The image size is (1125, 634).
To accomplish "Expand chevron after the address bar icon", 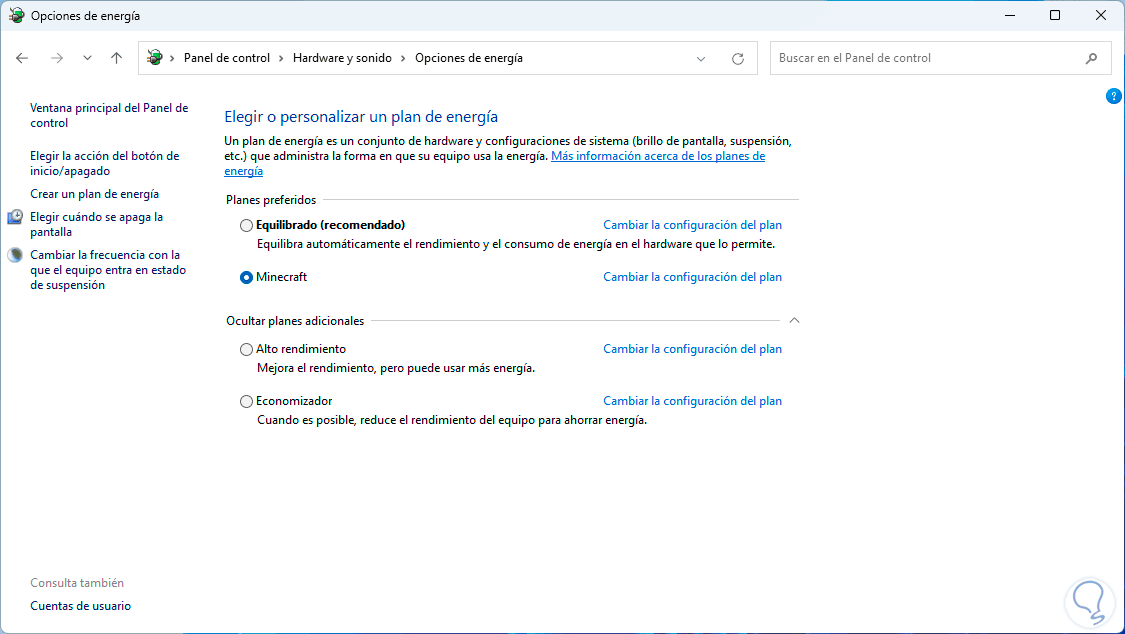I will point(172,58).
